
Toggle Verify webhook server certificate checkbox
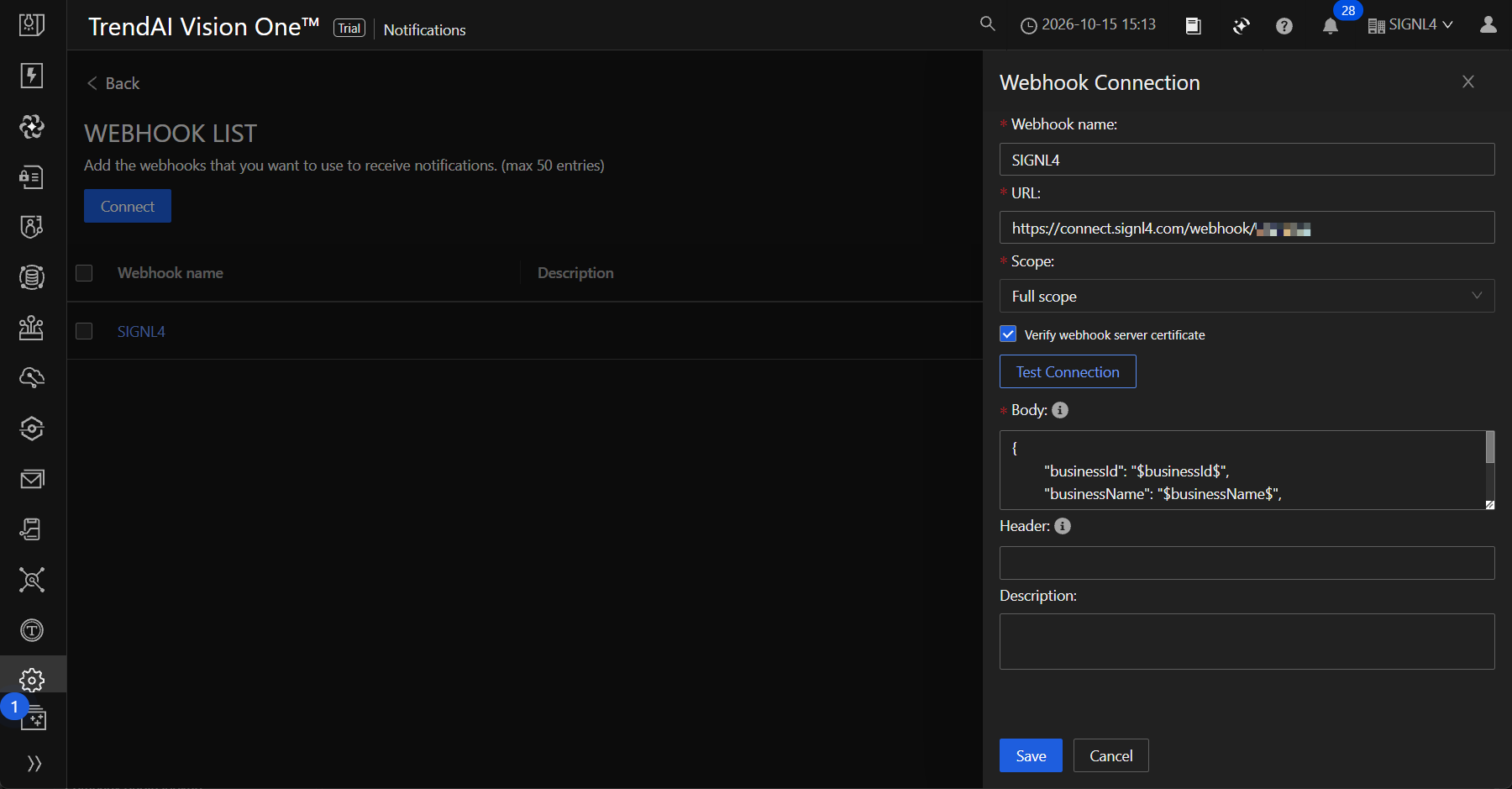tap(1008, 334)
